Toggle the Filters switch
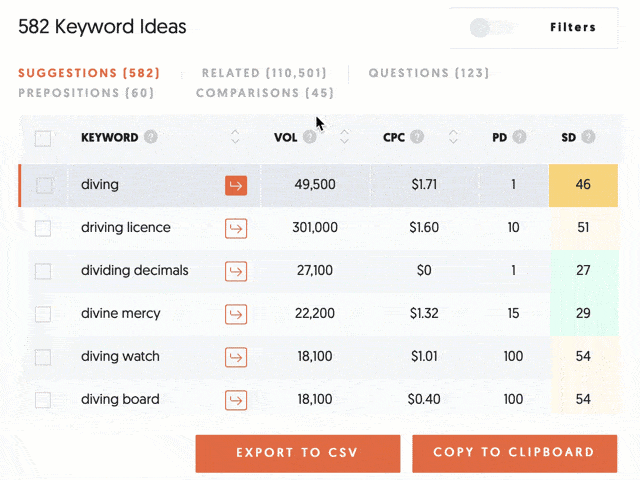This screenshot has height=480, width=640. point(490,28)
